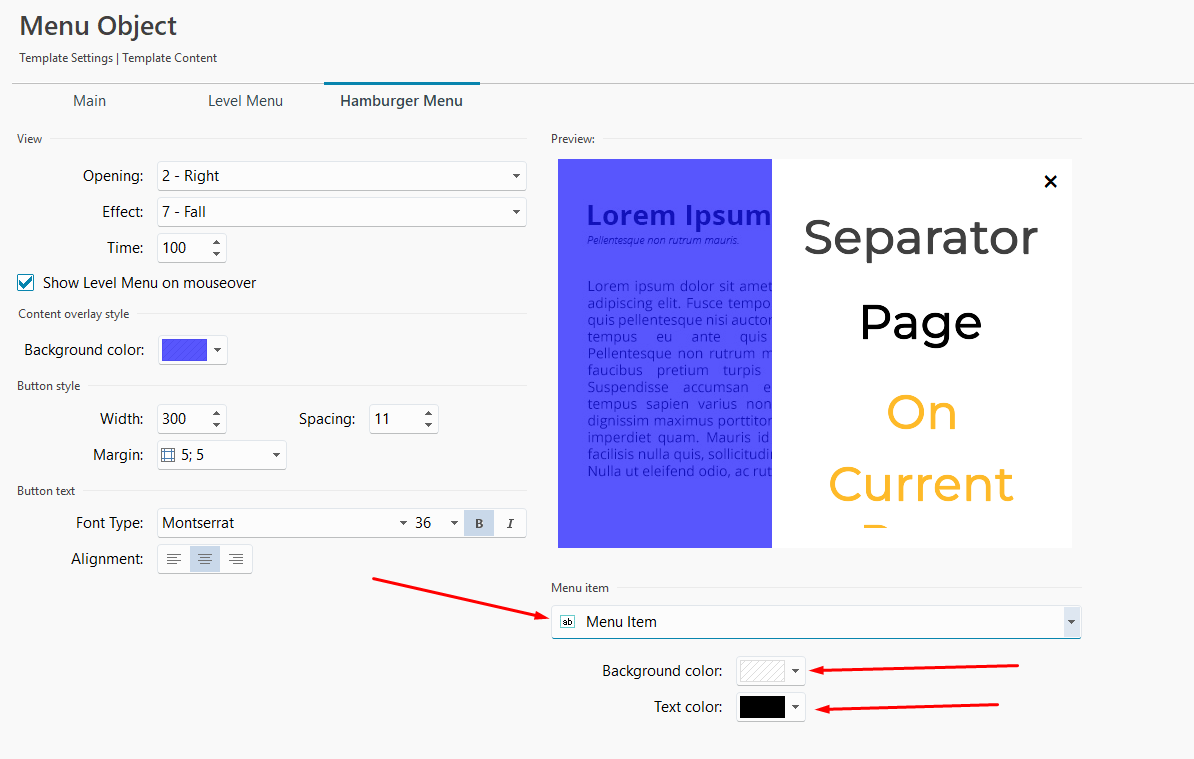Viewport: 1194px width, 759px height.
Task: Increase the Width value with up arrow
Action: coord(217,413)
